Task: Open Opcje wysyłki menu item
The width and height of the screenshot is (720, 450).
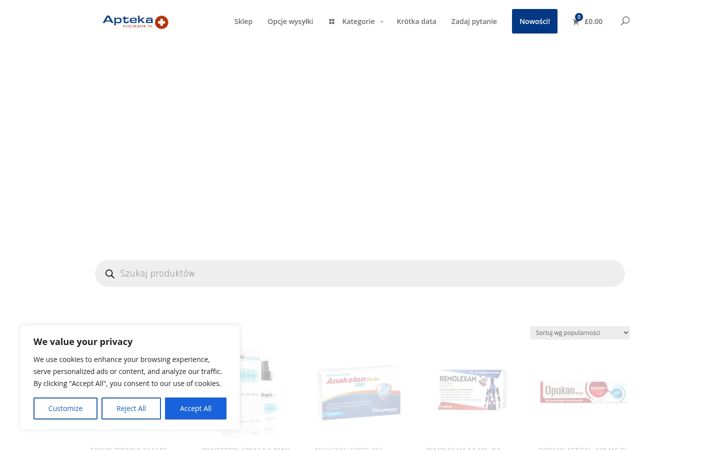Action: click(x=290, y=22)
